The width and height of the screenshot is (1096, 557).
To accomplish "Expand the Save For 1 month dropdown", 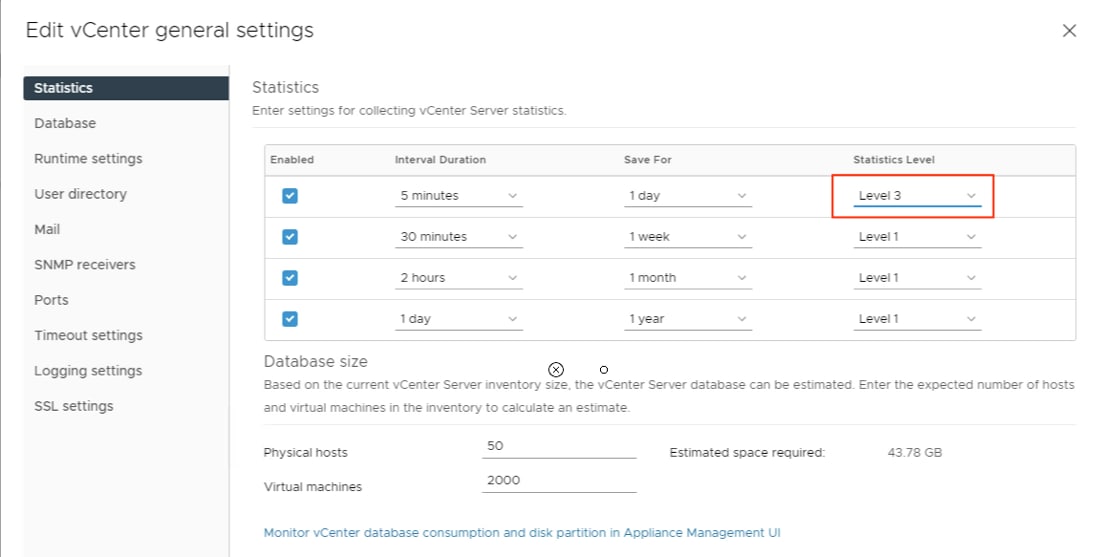I will pyautogui.click(x=688, y=277).
